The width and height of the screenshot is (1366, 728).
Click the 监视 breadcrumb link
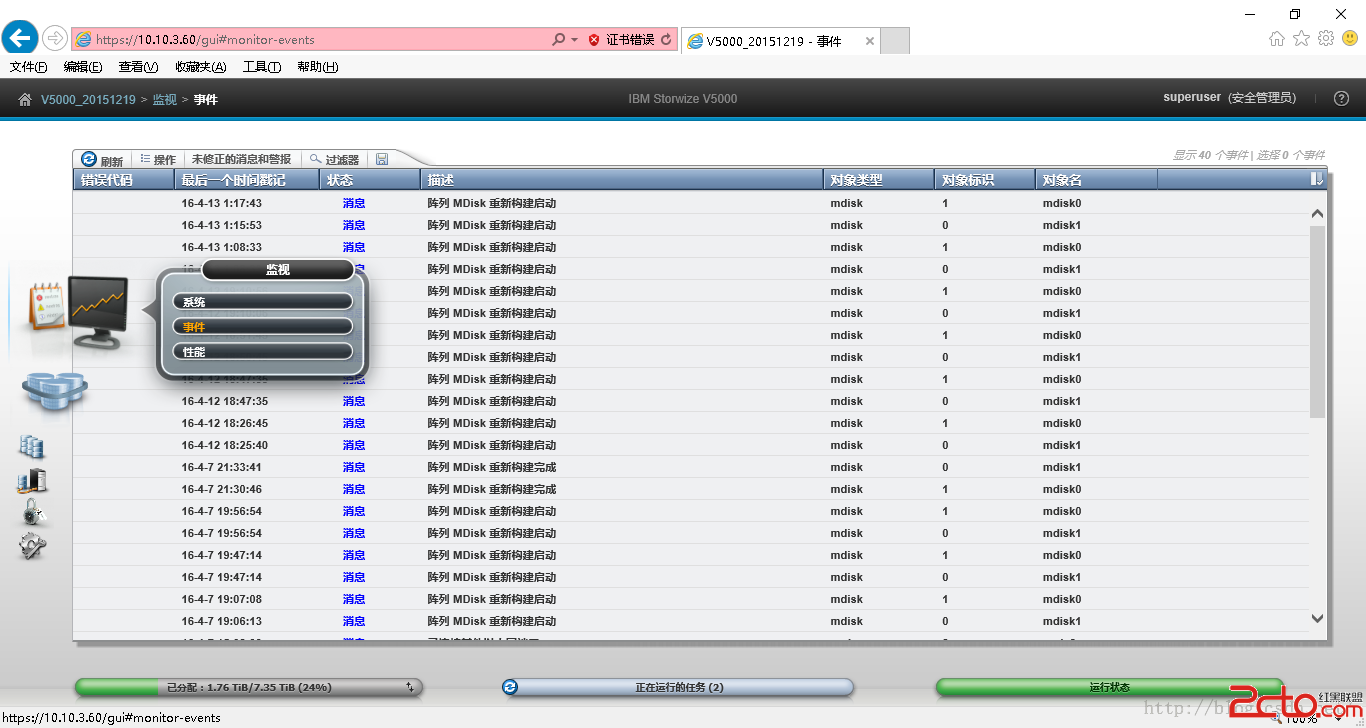tap(165, 100)
